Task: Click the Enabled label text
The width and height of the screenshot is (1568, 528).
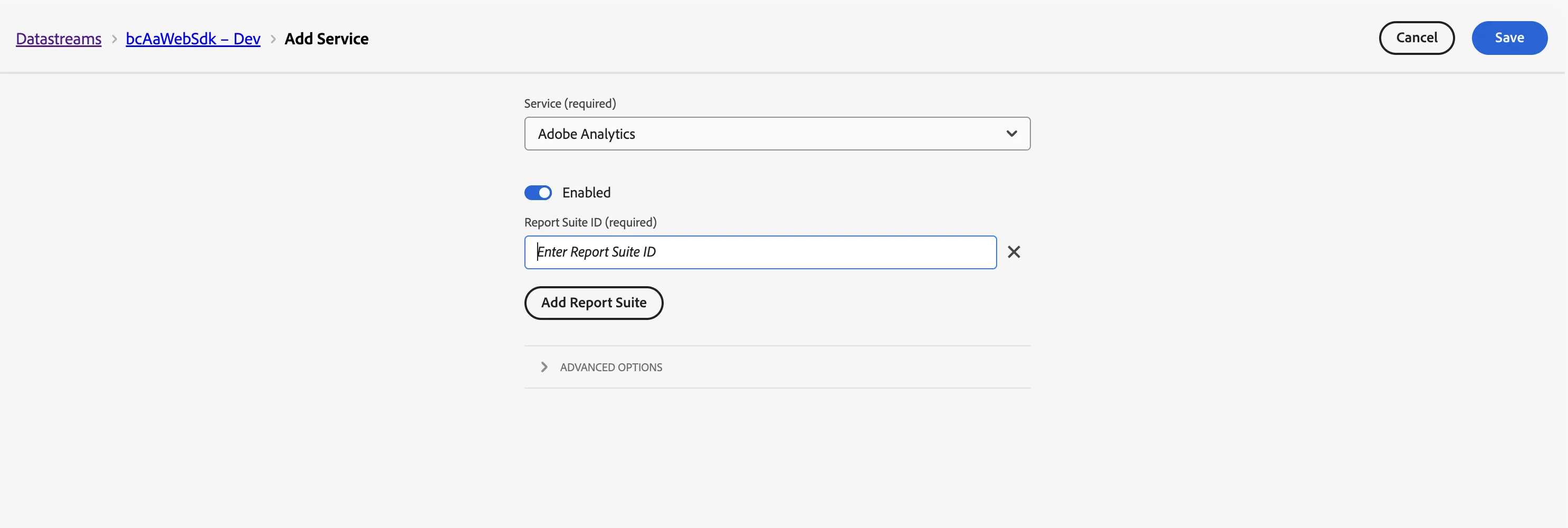Action: (586, 193)
